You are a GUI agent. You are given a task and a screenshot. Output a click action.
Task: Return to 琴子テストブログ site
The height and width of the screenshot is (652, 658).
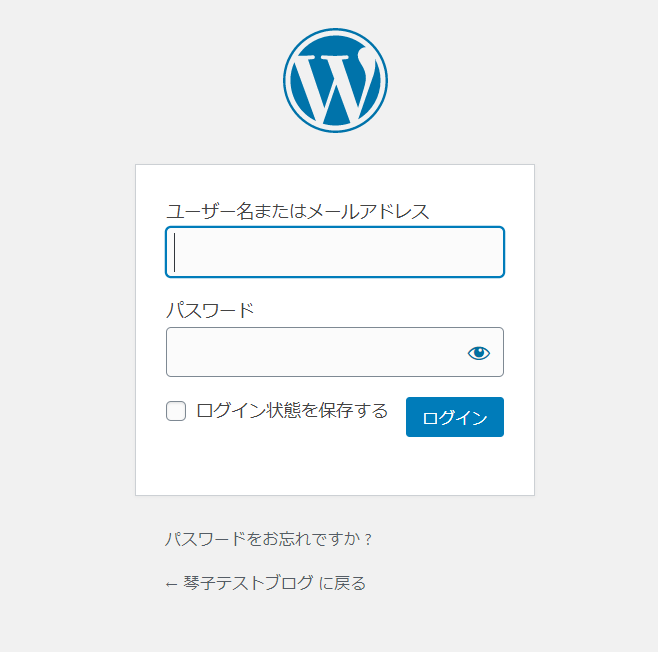point(266,583)
